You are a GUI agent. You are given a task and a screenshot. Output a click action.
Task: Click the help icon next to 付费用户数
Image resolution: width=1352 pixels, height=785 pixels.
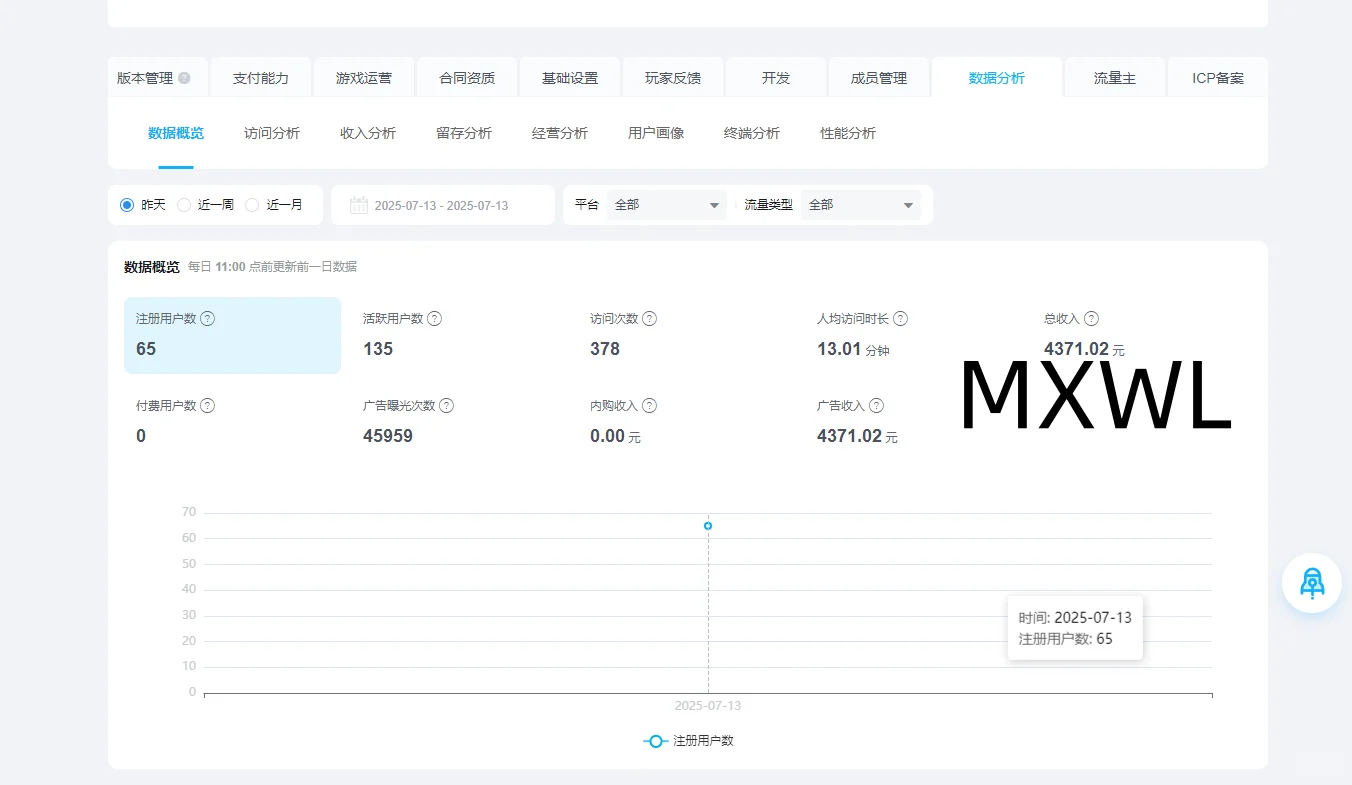coord(208,406)
